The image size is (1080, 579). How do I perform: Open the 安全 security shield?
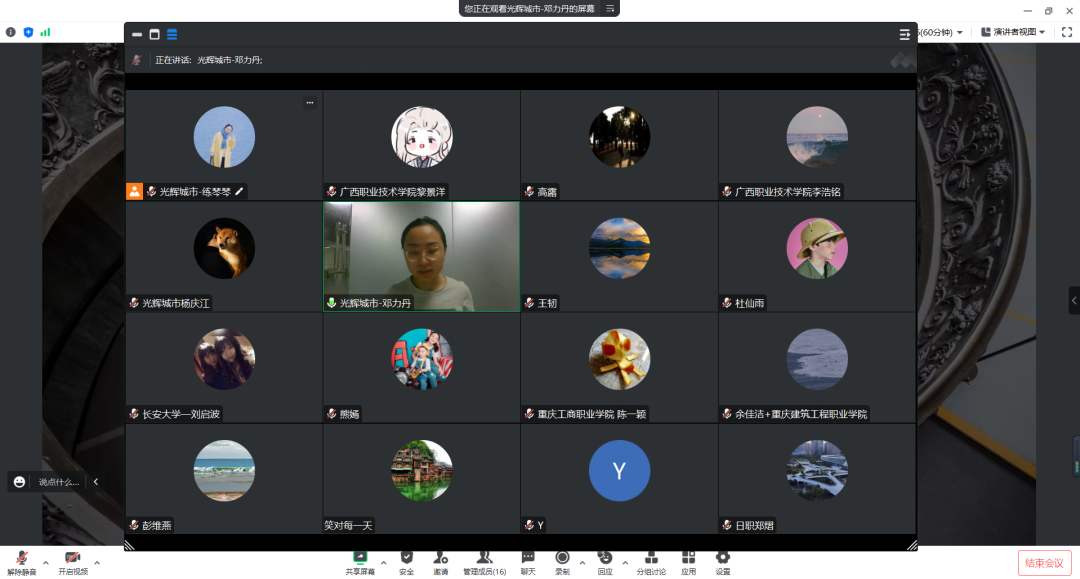coord(406,562)
